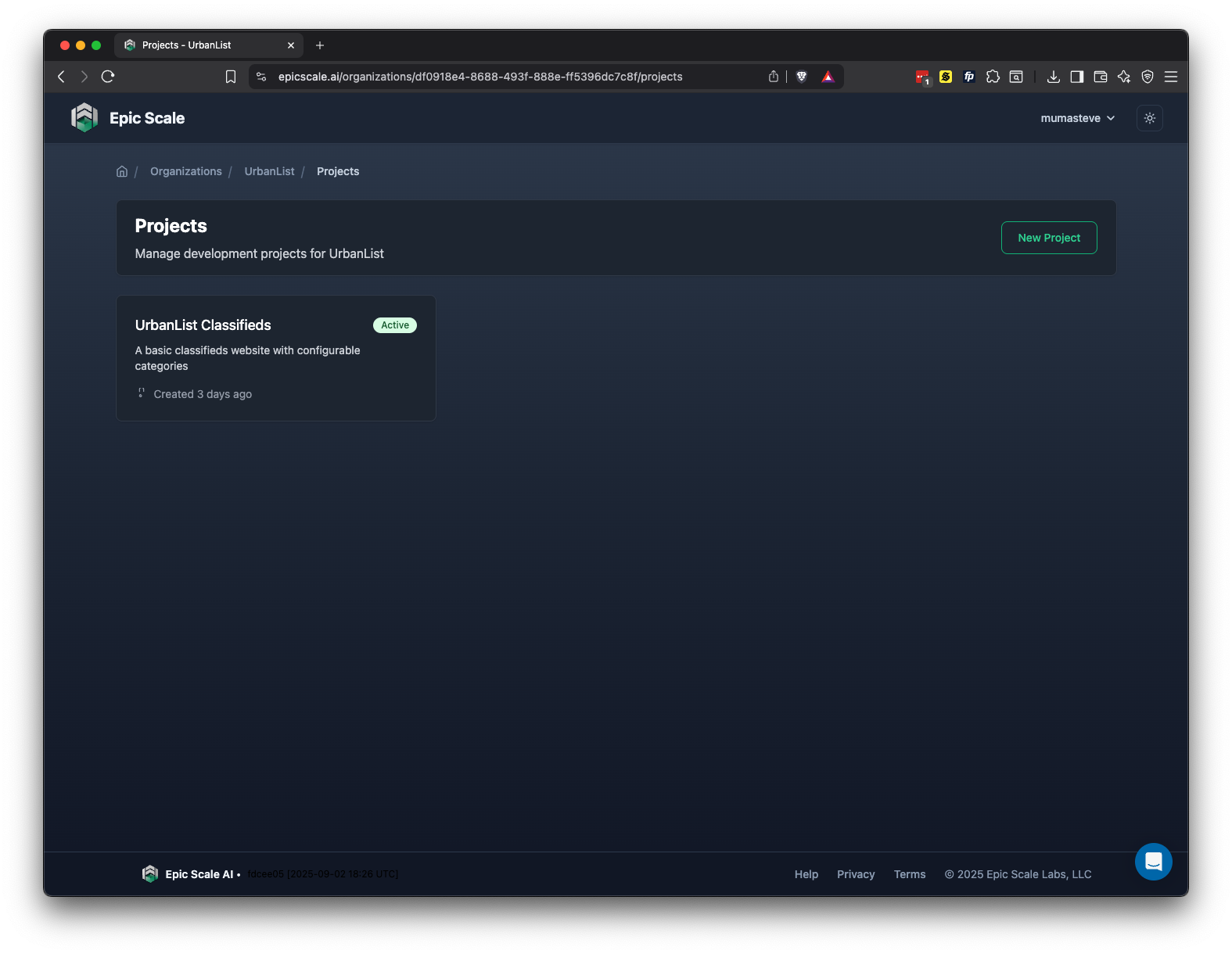Open Leo AI sparkle icon
The image size is (1232, 954).
point(1124,77)
